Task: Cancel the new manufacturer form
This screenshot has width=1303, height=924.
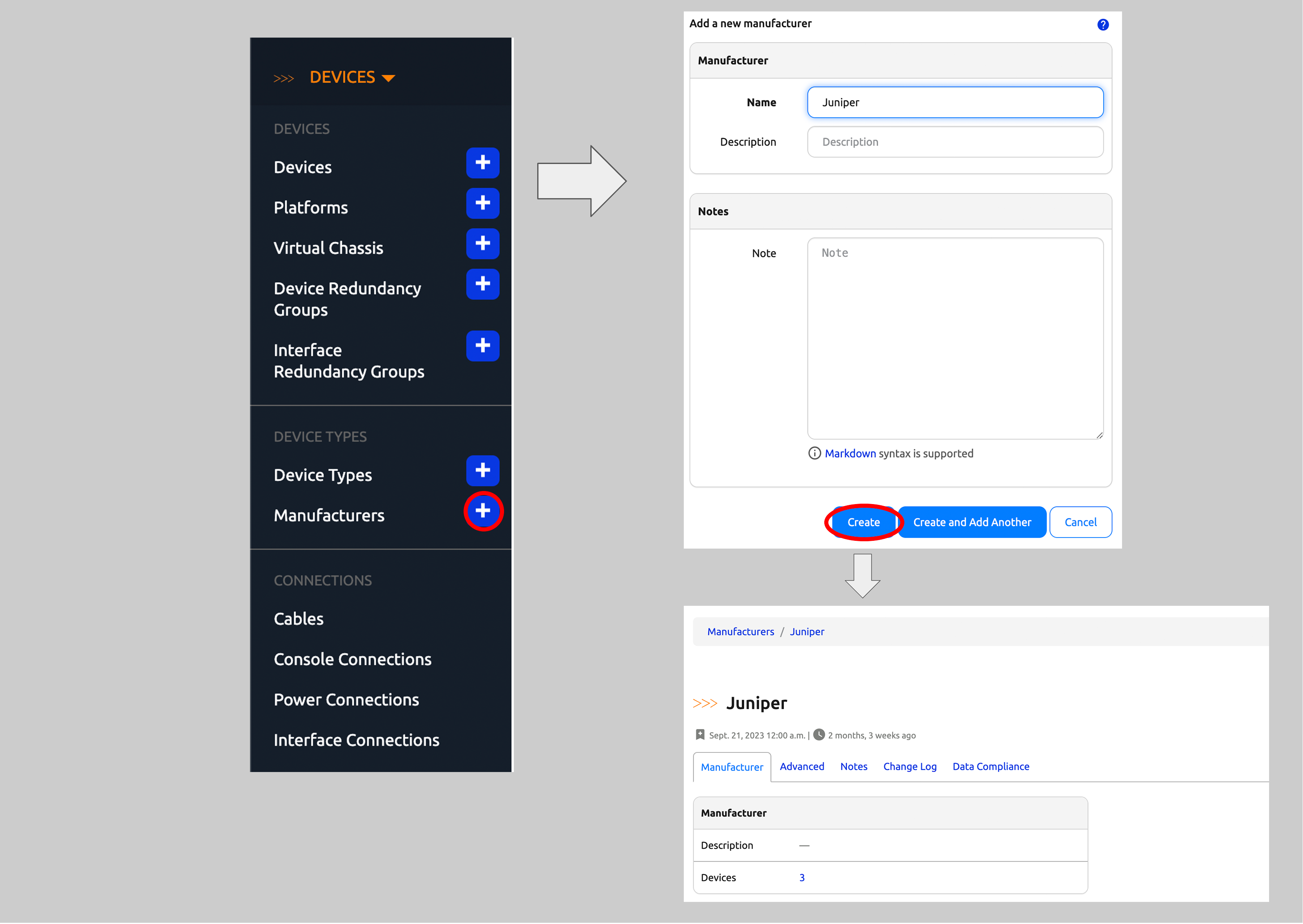Action: coord(1080,522)
